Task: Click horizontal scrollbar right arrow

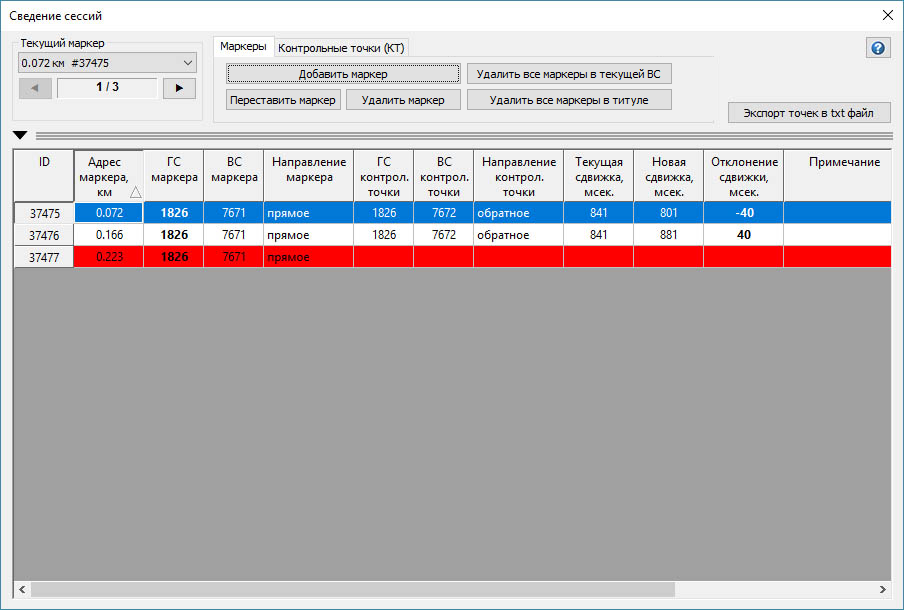Action: pyautogui.click(x=882, y=589)
